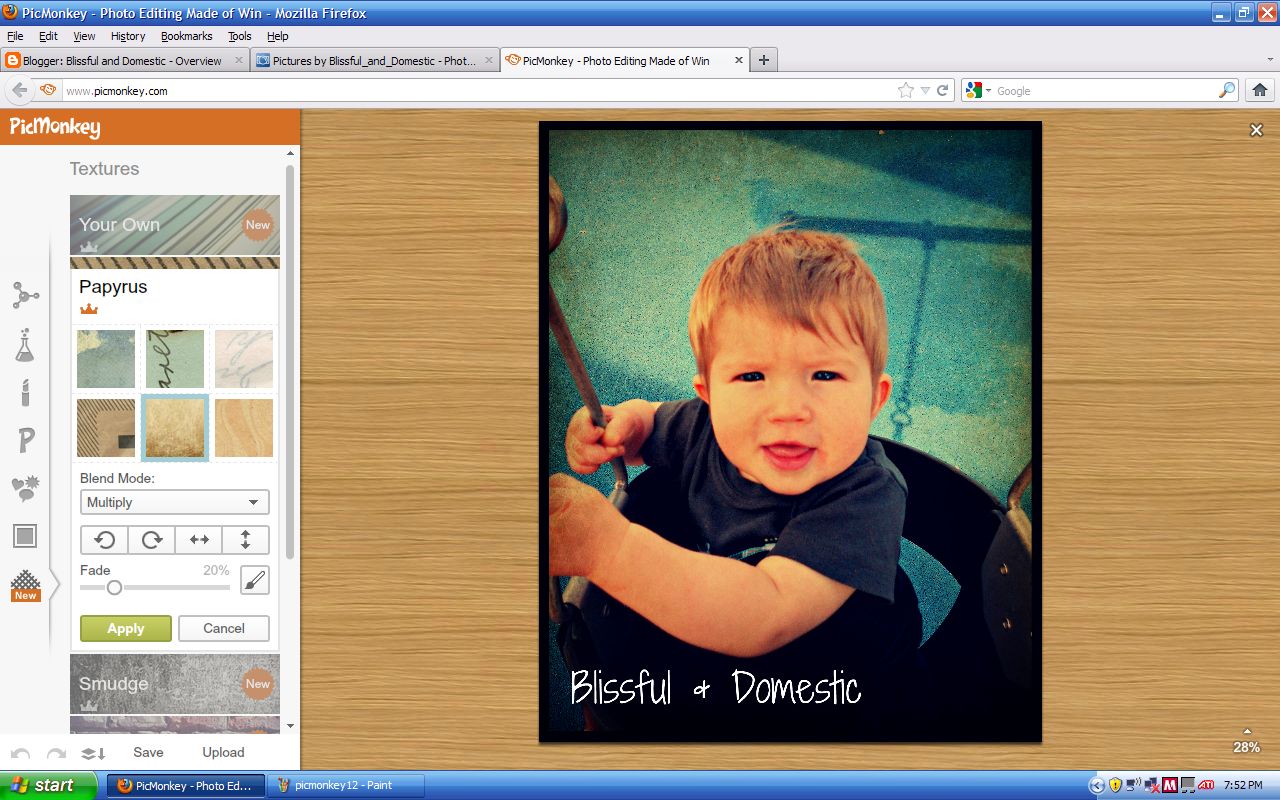Click the Redo arrow at bottom
This screenshot has height=800, width=1280.
pos(56,753)
